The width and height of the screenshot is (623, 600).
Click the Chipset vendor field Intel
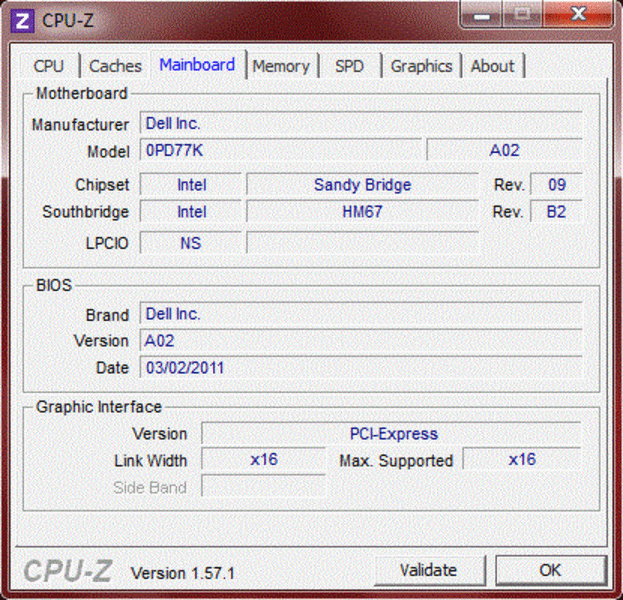click(191, 185)
